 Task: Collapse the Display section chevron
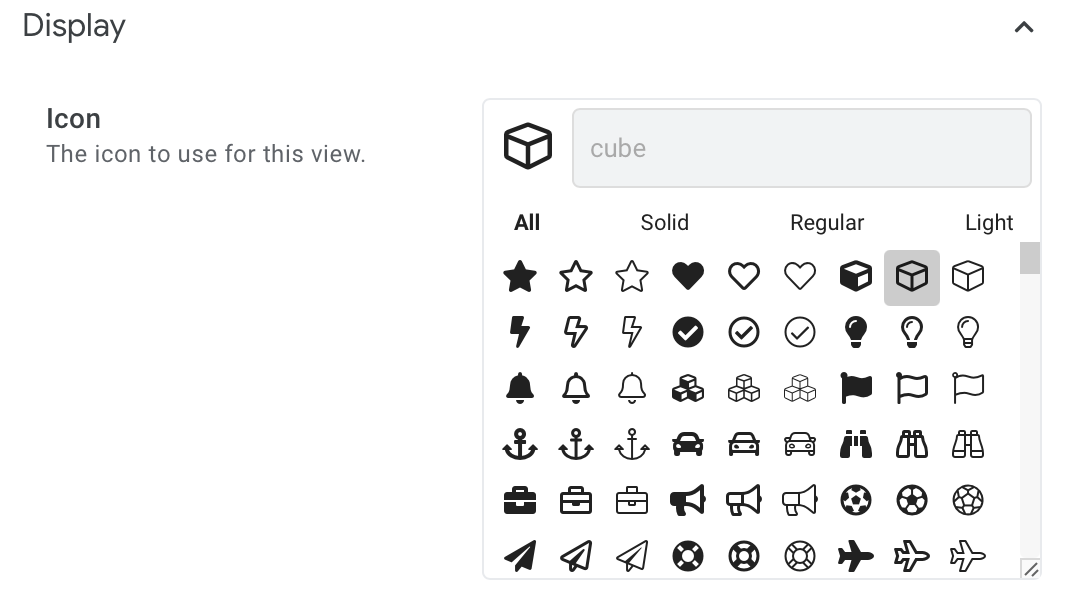(x=1023, y=28)
